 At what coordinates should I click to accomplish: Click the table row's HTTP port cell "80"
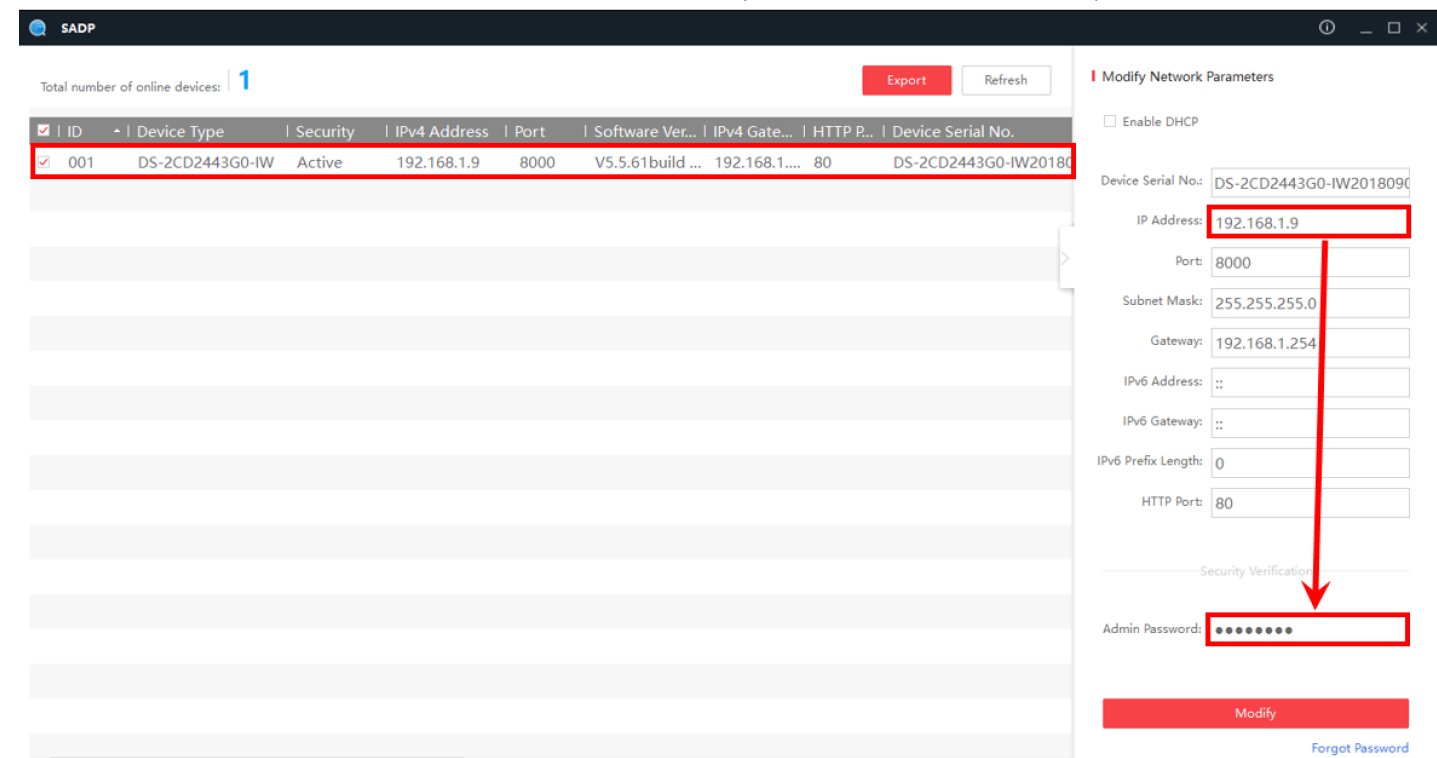pos(822,162)
